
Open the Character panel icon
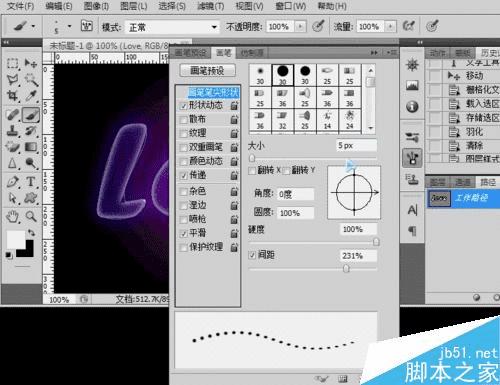412,210
